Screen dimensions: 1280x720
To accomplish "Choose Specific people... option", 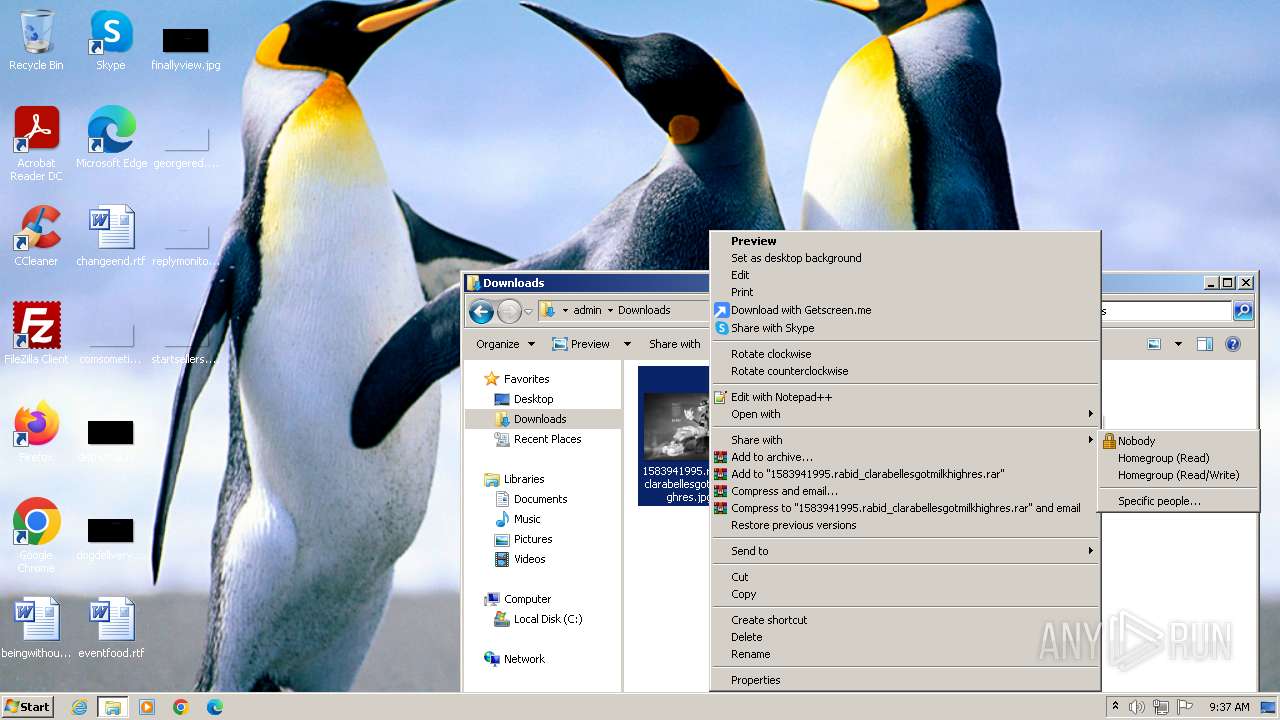I will (x=1178, y=501).
